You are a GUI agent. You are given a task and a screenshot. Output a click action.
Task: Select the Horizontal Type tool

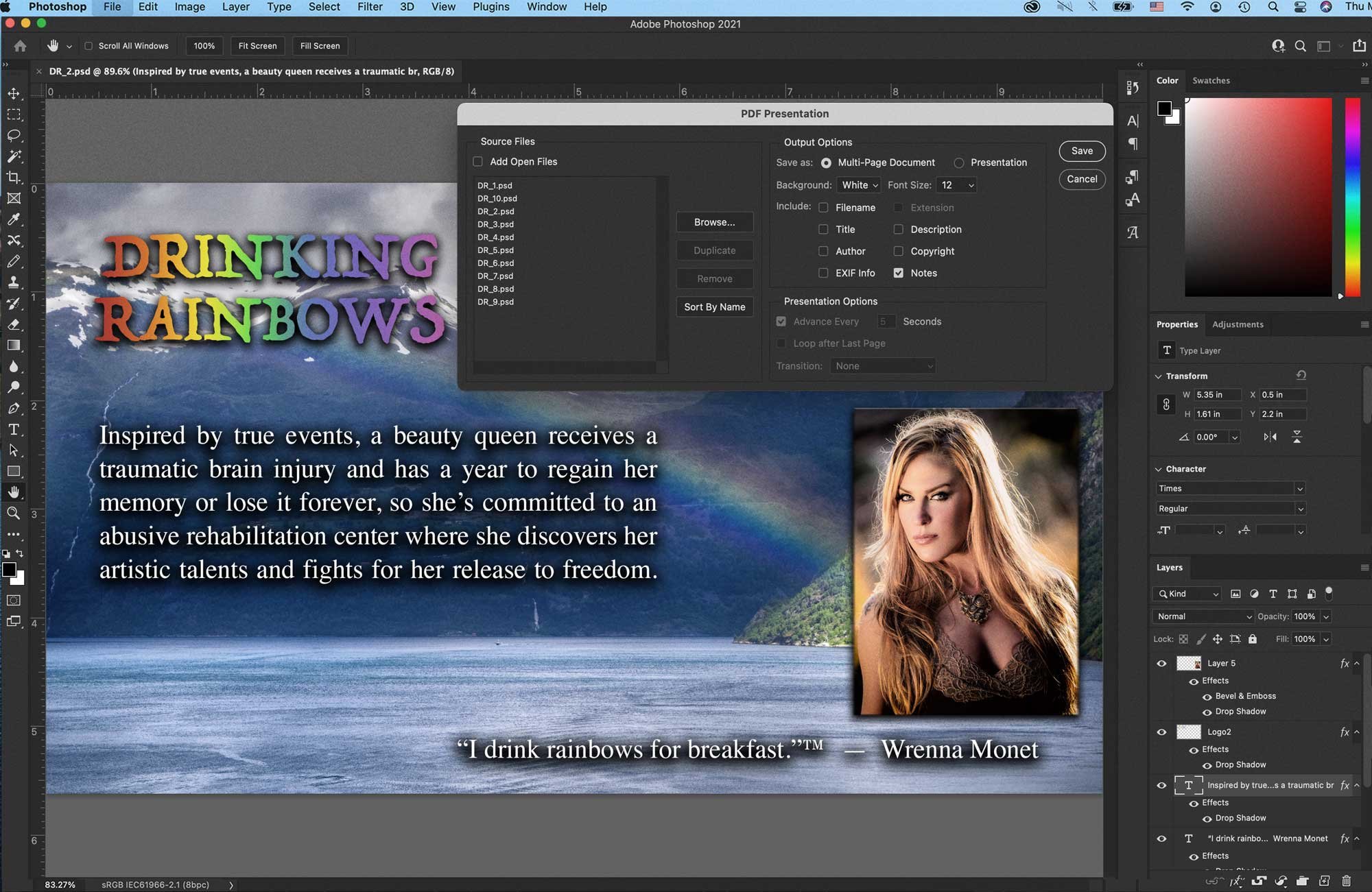pyautogui.click(x=14, y=429)
